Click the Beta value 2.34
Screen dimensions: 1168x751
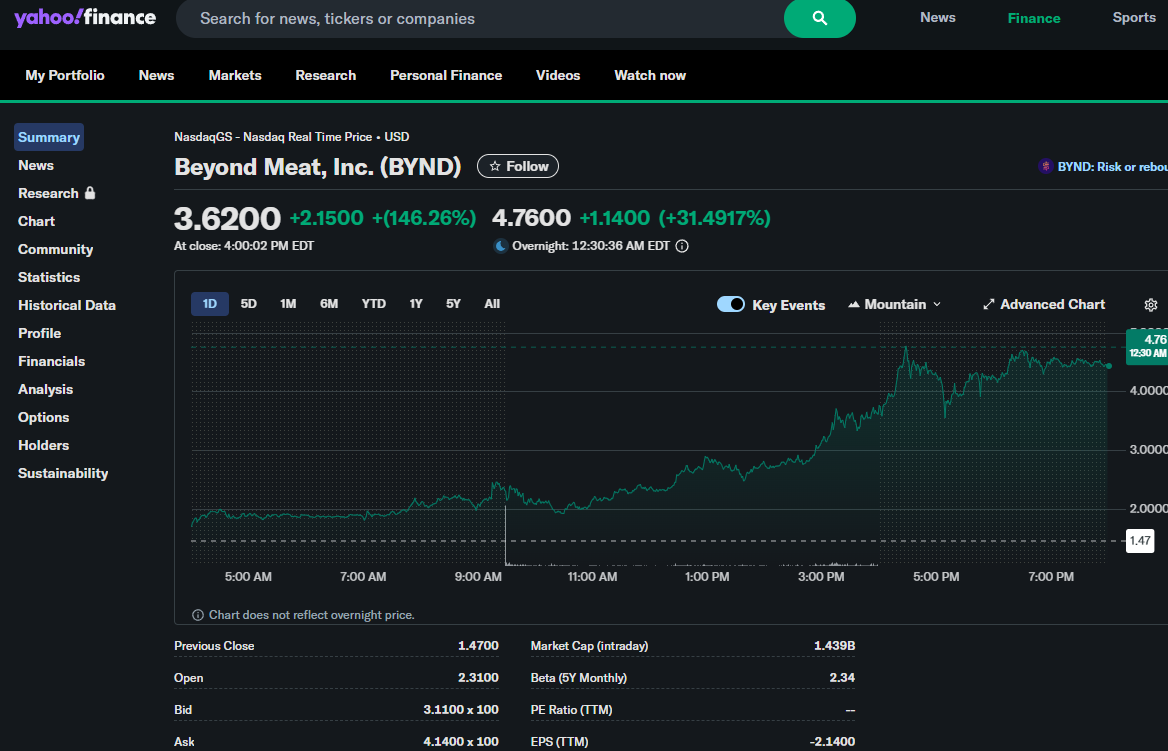842,678
